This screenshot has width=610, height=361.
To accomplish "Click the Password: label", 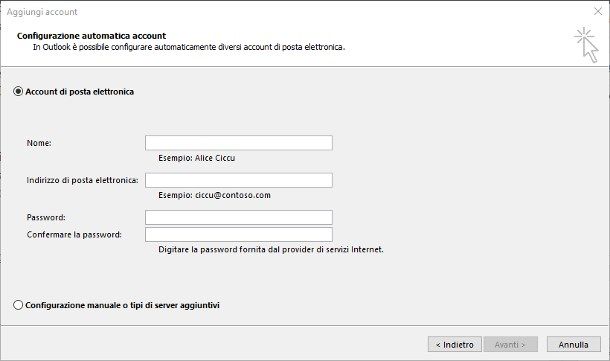I will click(x=46, y=217).
